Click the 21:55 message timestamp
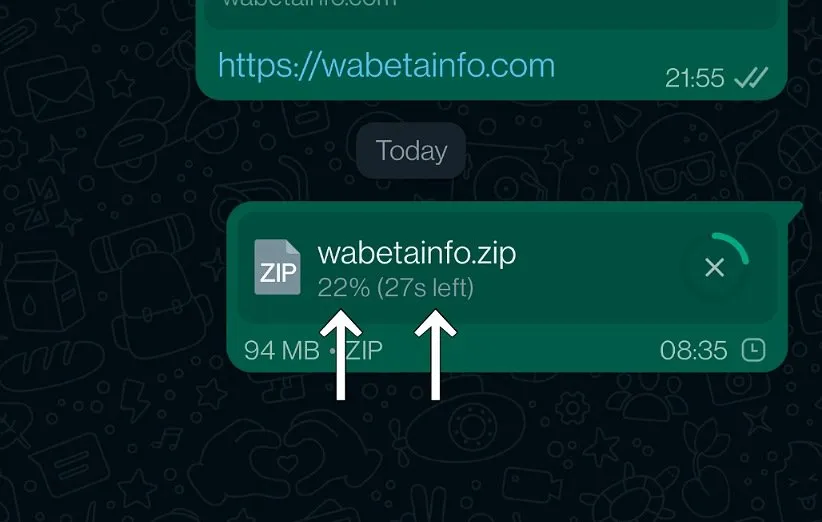Viewport: 822px width, 522px height. 695,79
